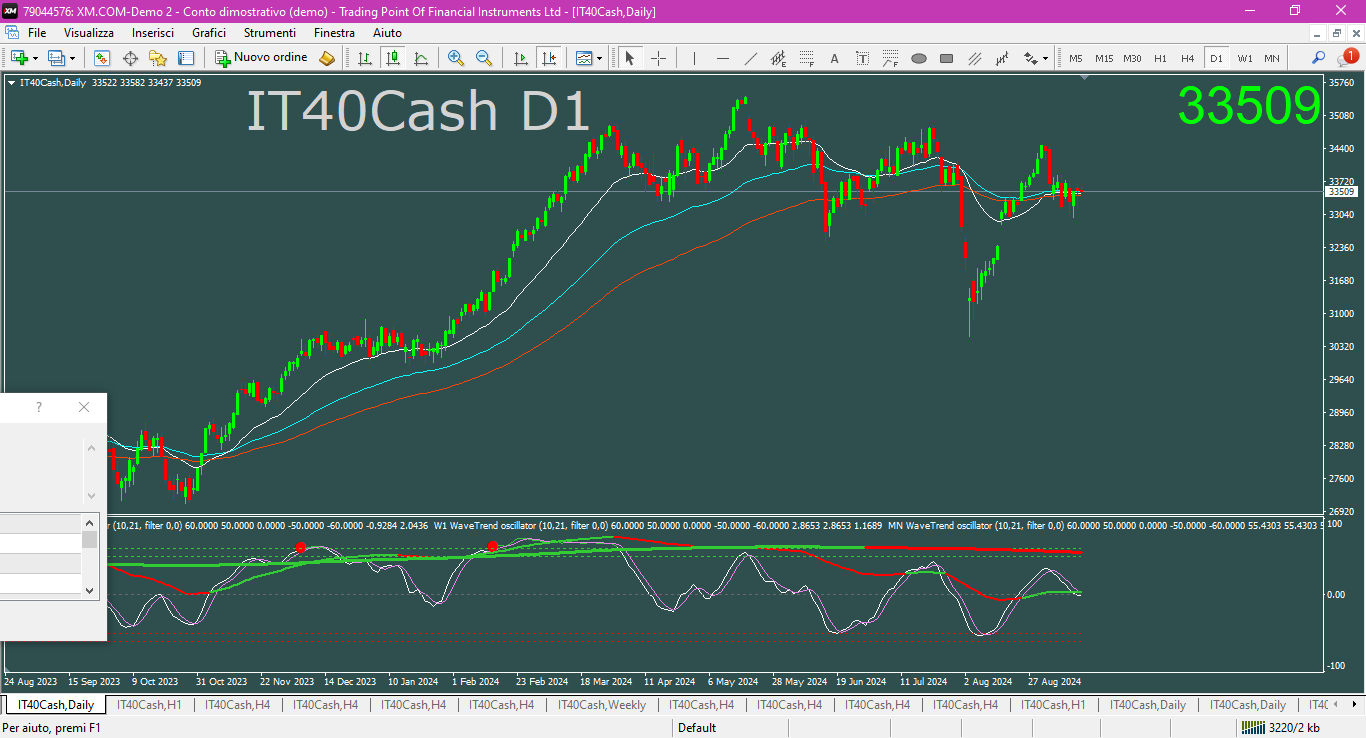Switch to the IT40Cash,Weekly chart tab
The height and width of the screenshot is (738, 1366).
[x=602, y=705]
